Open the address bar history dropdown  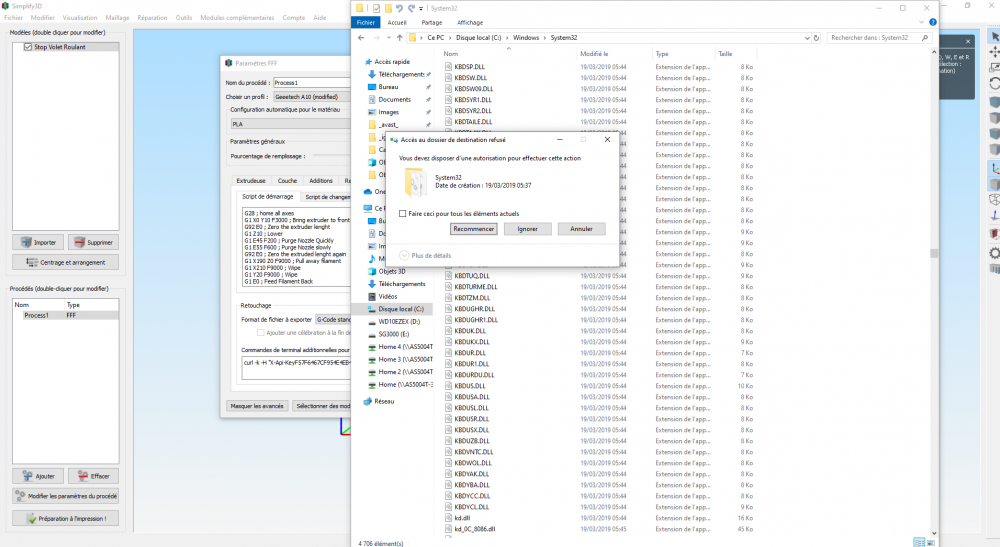pos(807,38)
